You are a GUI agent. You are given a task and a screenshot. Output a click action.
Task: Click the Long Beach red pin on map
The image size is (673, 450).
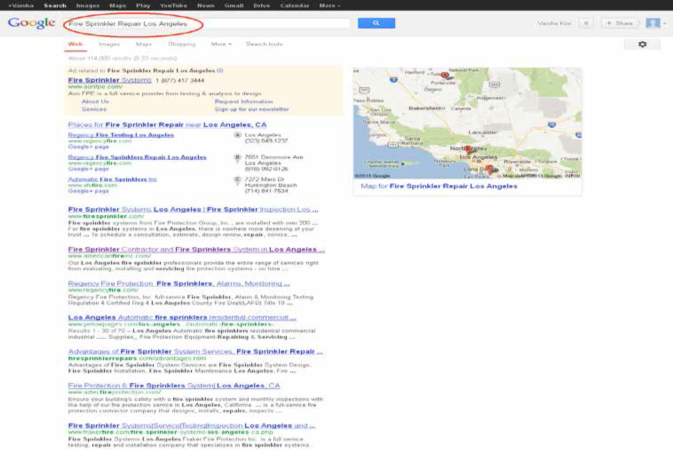tap(489, 168)
